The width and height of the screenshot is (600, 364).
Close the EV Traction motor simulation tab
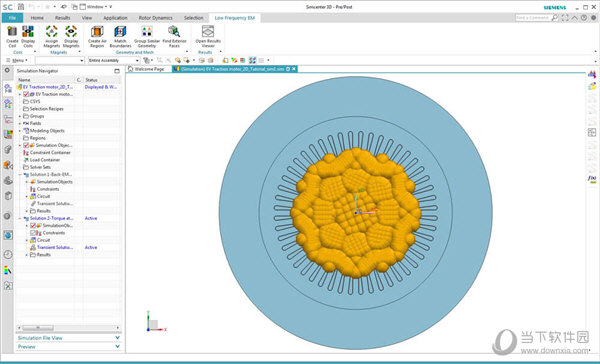(x=294, y=69)
